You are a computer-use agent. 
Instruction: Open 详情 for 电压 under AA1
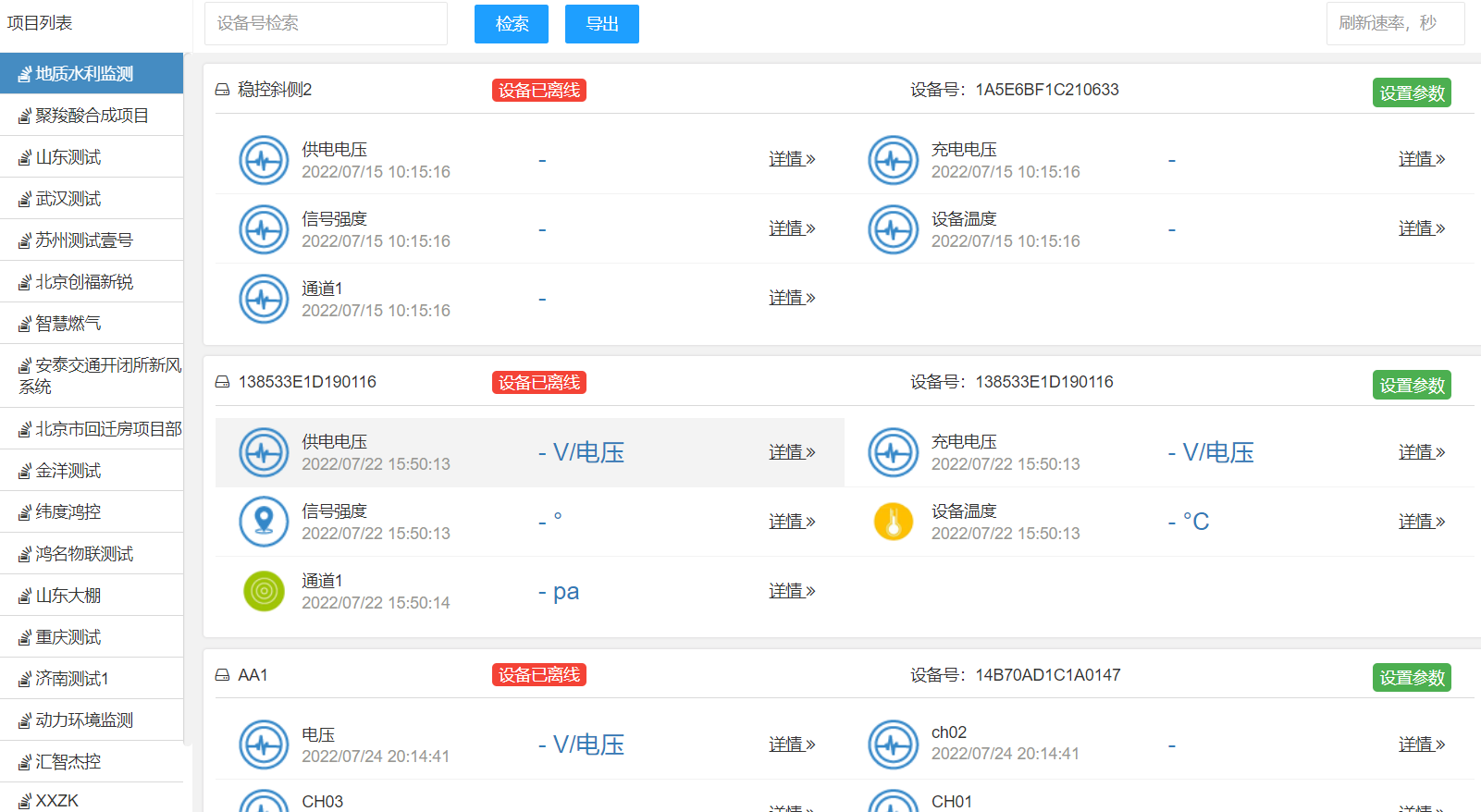792,744
